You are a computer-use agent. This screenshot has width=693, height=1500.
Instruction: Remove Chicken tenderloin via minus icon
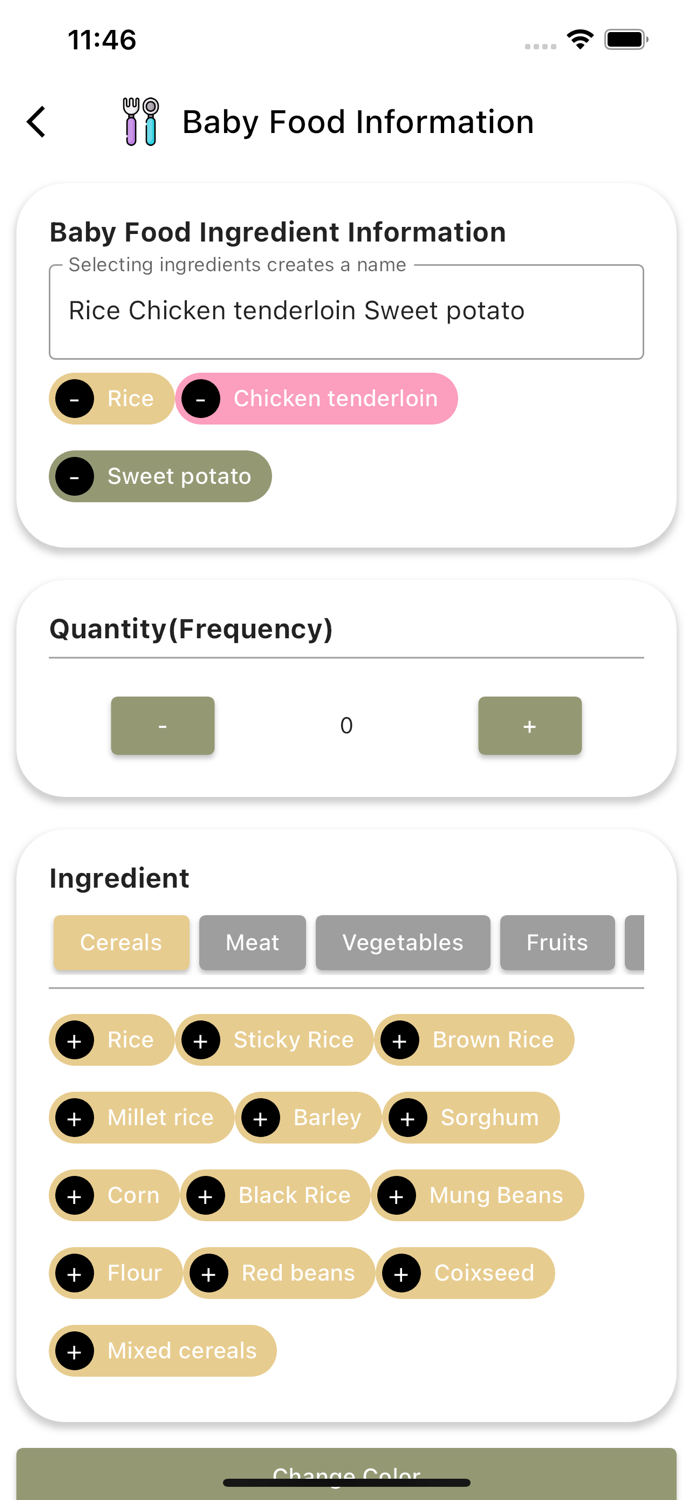201,398
